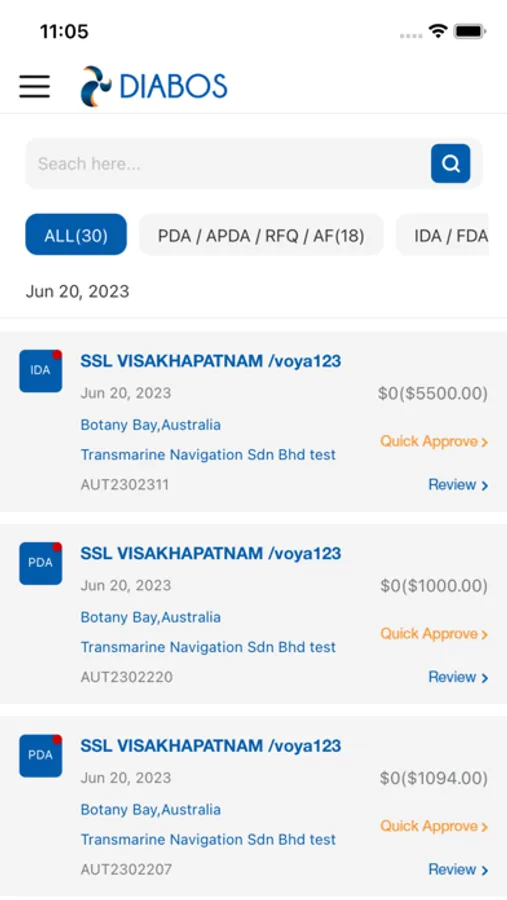The image size is (507, 900).
Task: Tap the battery status bar icon
Action: (x=470, y=32)
